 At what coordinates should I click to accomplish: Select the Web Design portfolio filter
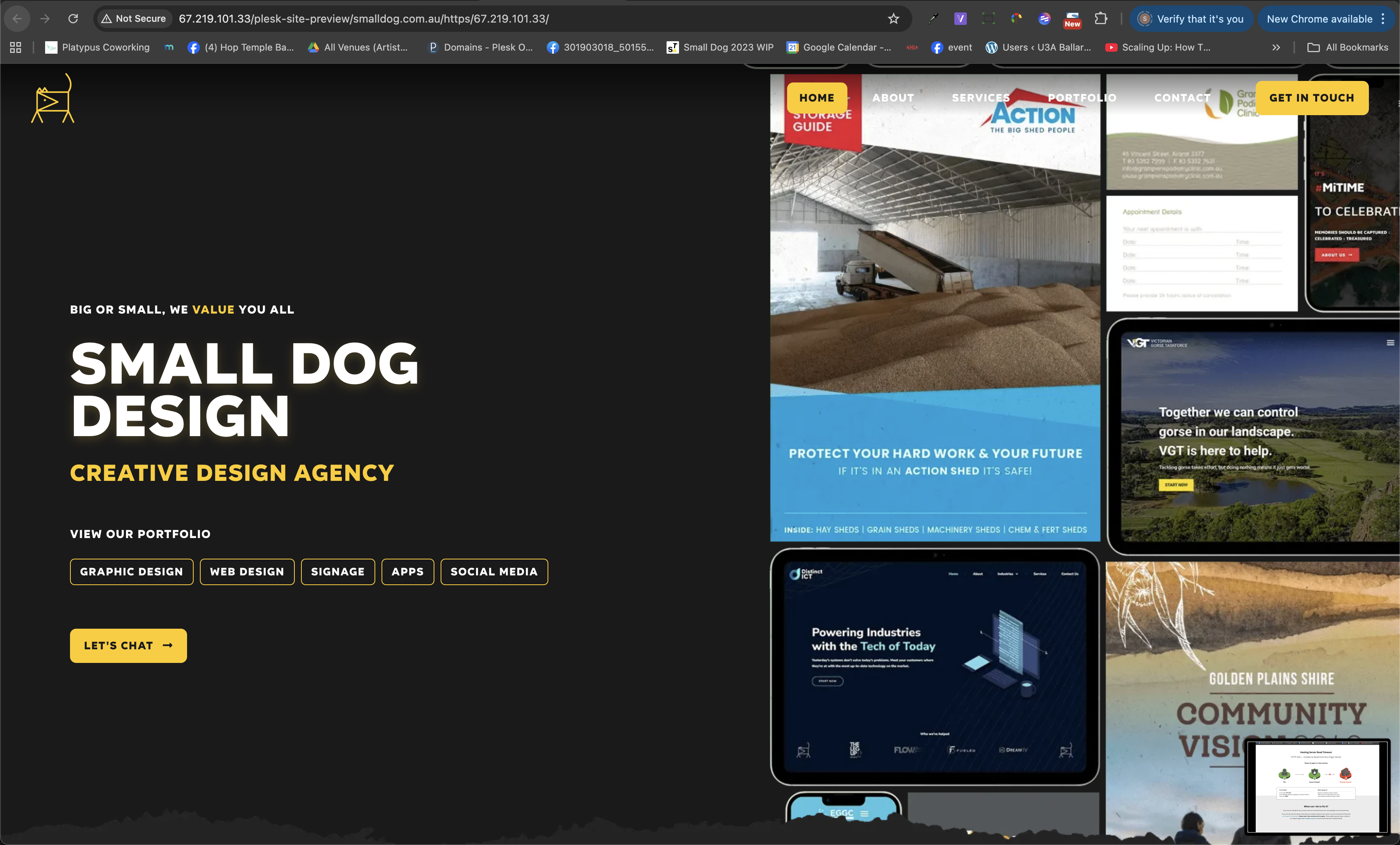click(x=247, y=572)
